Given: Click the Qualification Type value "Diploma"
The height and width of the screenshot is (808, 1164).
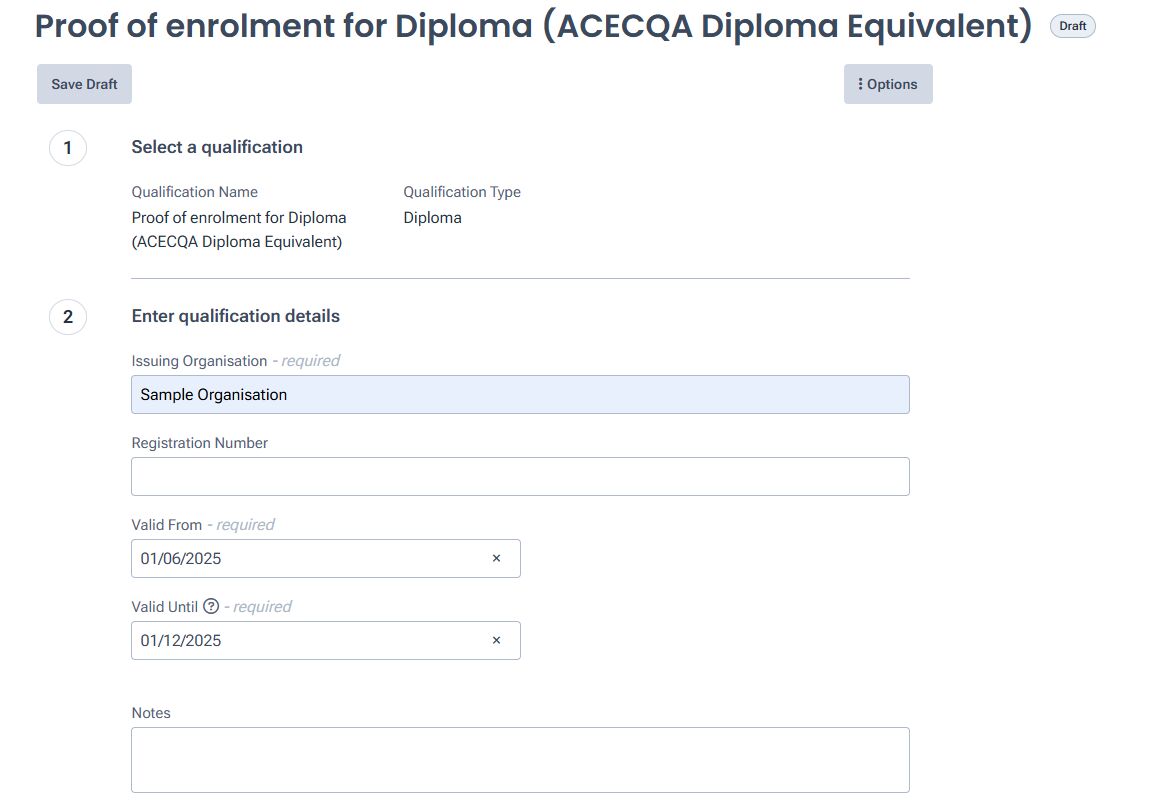Looking at the screenshot, I should click(432, 218).
